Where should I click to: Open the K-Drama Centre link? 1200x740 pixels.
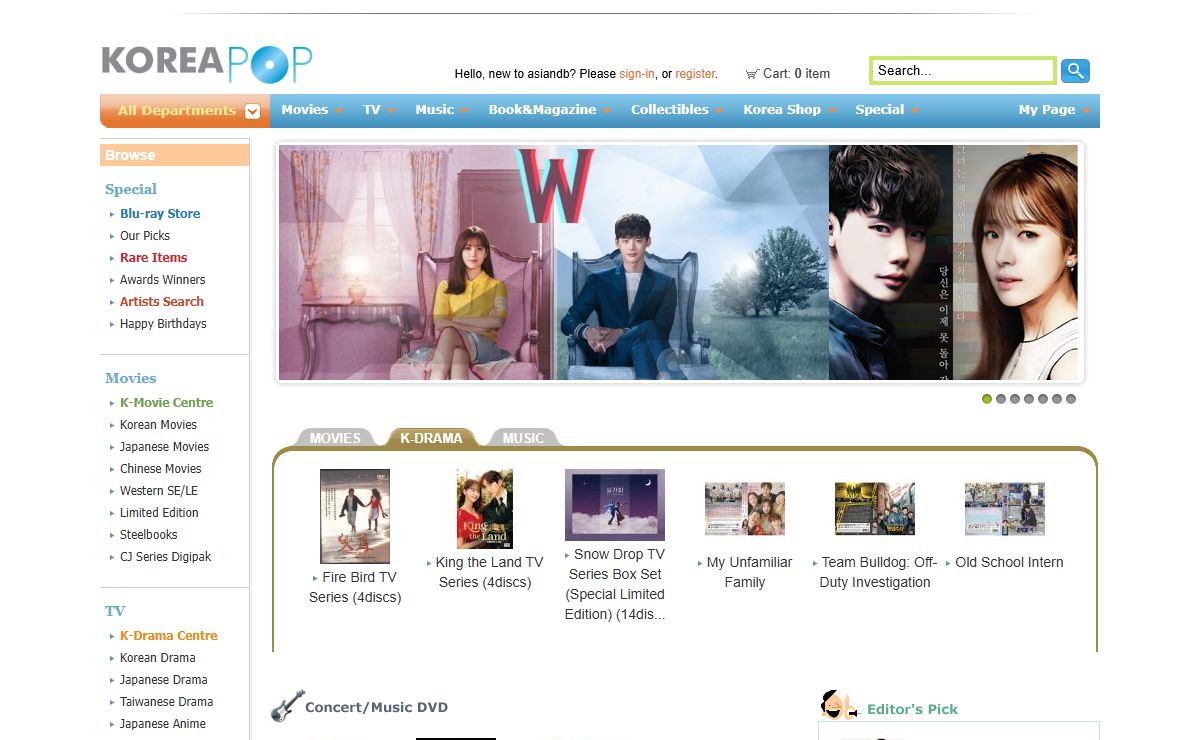click(169, 636)
